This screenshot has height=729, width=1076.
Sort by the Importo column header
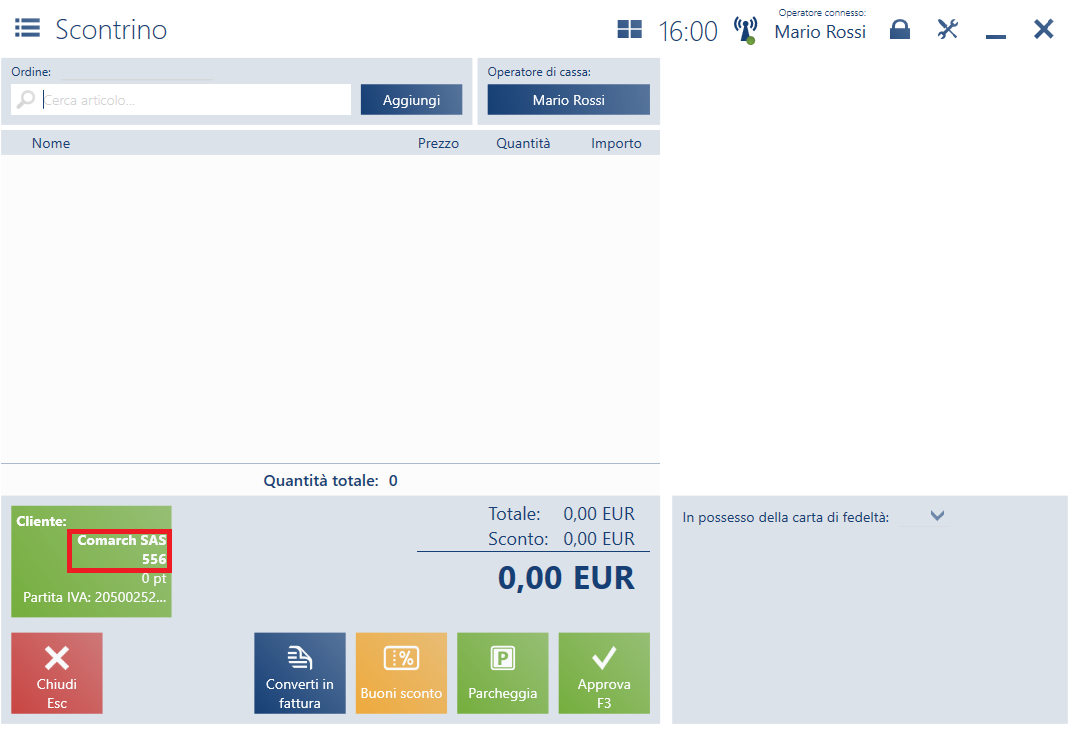(616, 143)
